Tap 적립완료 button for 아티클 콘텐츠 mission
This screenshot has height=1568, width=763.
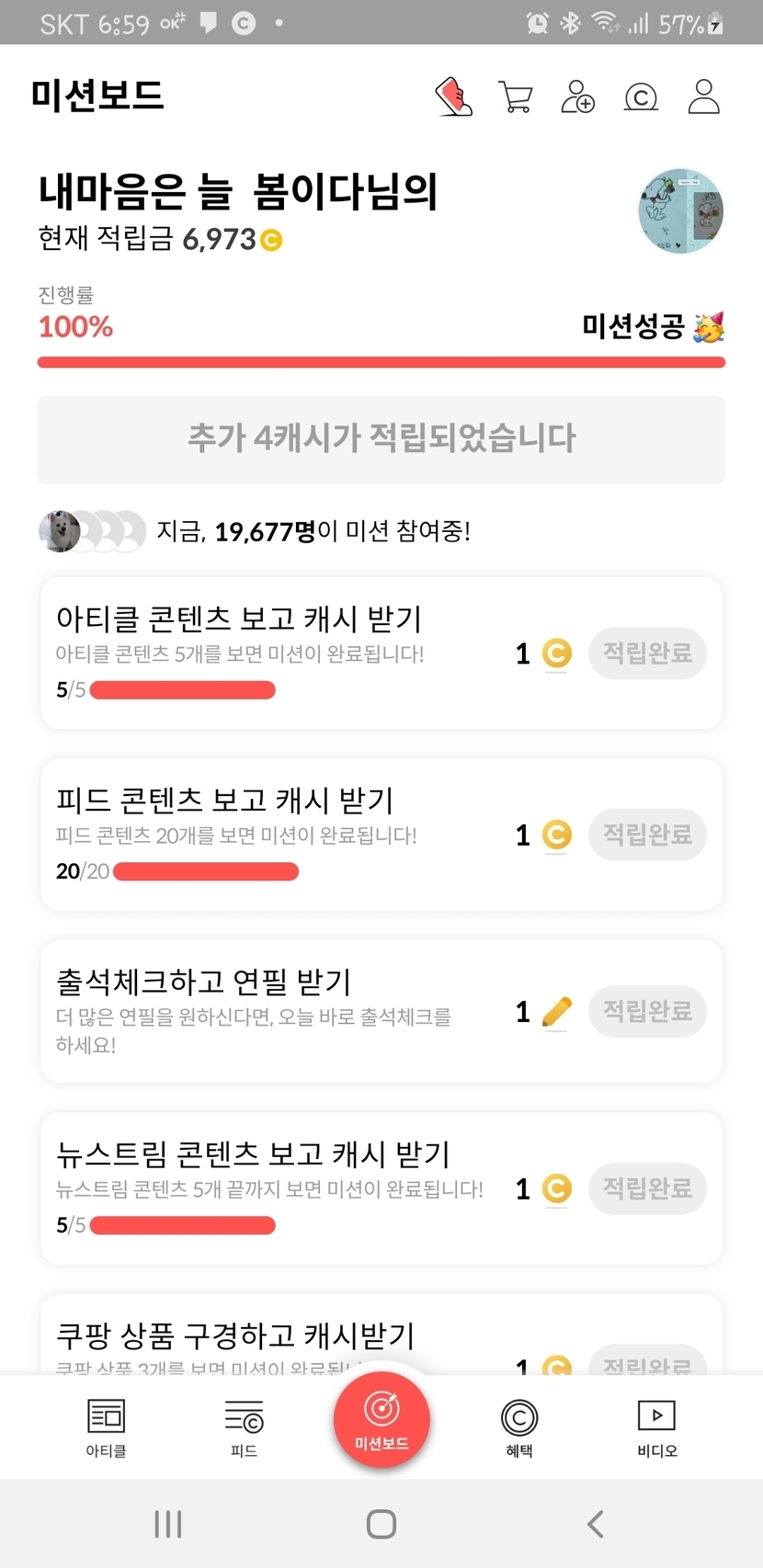coord(647,653)
